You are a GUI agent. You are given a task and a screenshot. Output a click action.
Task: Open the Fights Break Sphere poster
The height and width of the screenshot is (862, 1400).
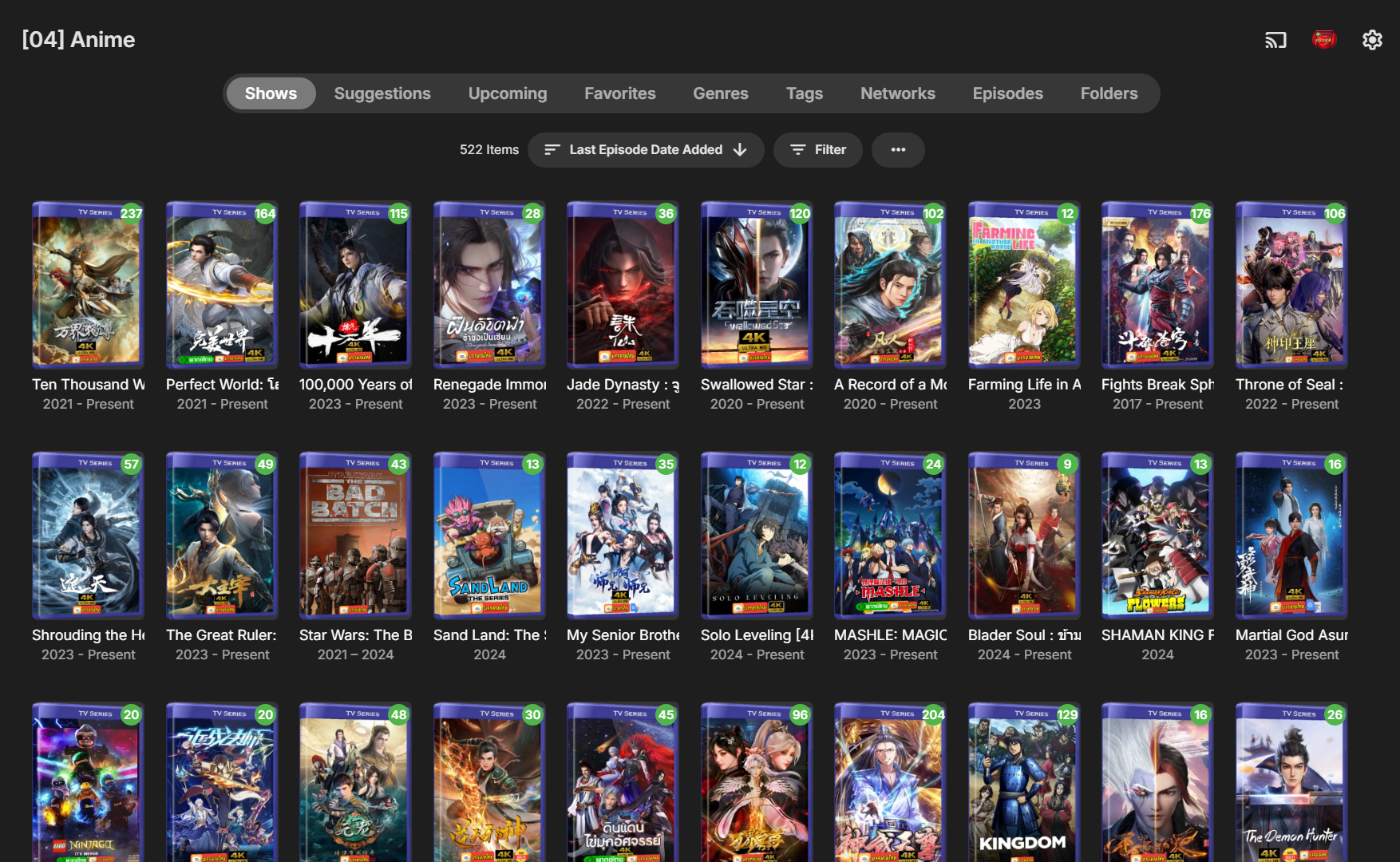coord(1157,285)
